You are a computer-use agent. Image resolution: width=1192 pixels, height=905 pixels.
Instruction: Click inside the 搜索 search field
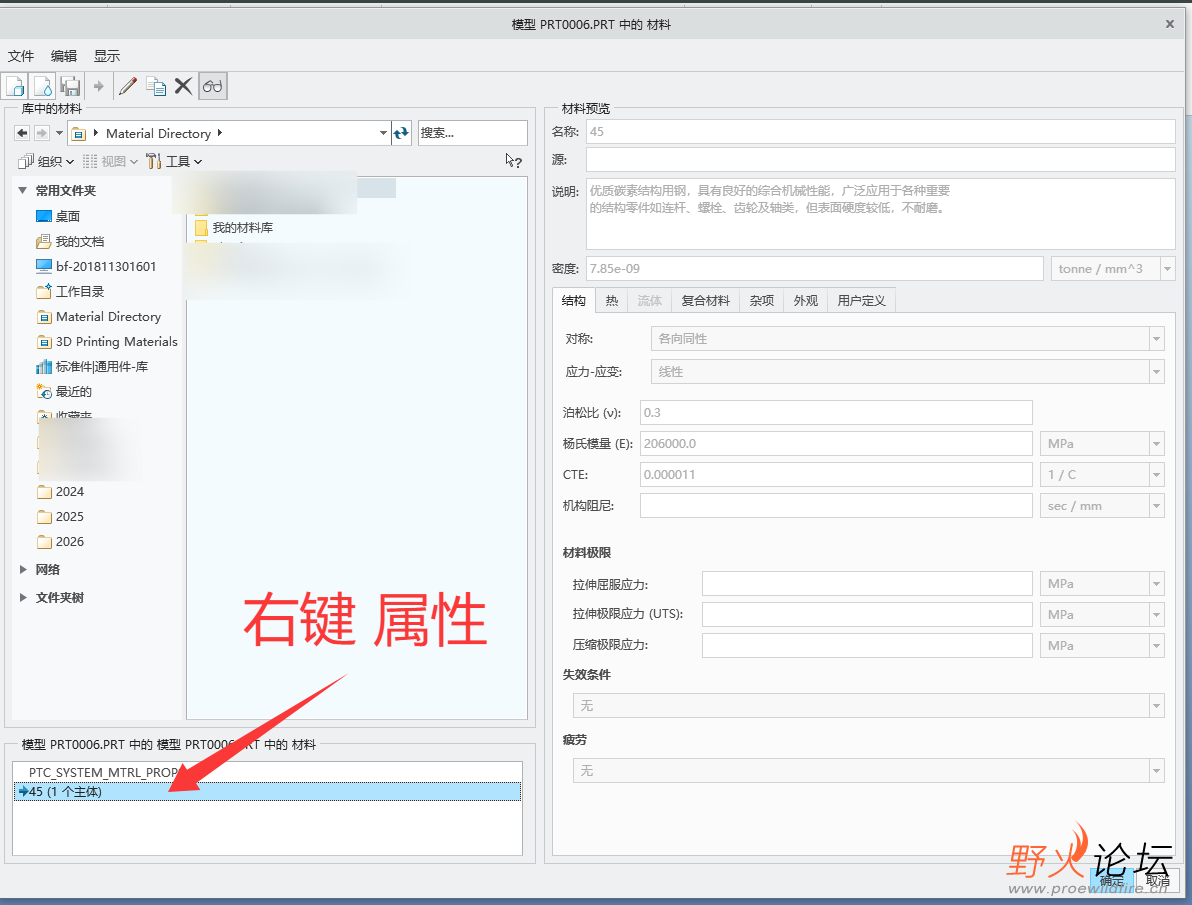point(472,132)
